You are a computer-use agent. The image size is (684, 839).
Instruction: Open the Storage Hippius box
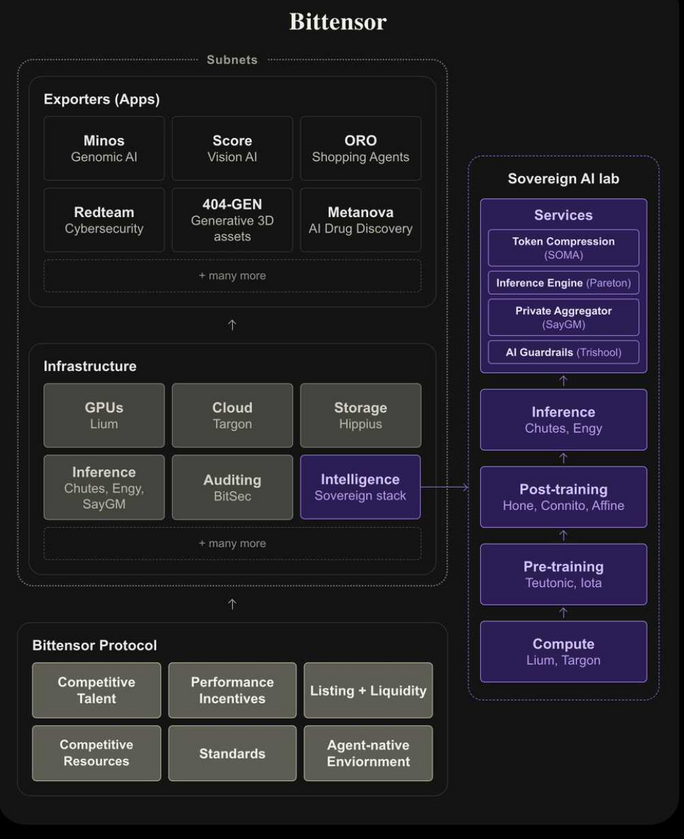361,415
